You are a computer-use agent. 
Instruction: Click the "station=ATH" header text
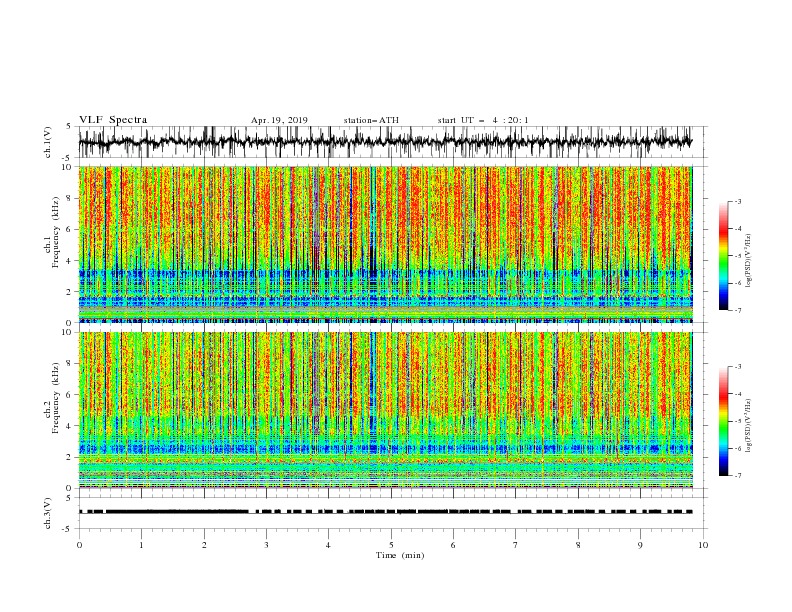pos(371,120)
